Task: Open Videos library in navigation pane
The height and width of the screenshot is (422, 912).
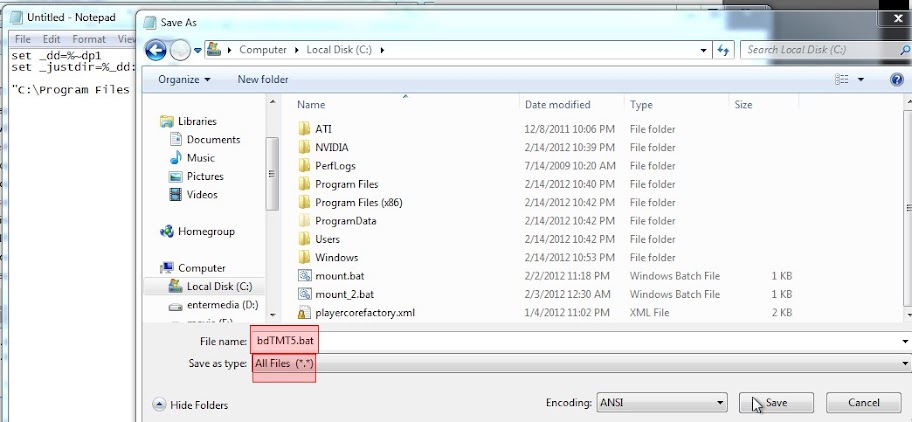Action: (x=202, y=195)
